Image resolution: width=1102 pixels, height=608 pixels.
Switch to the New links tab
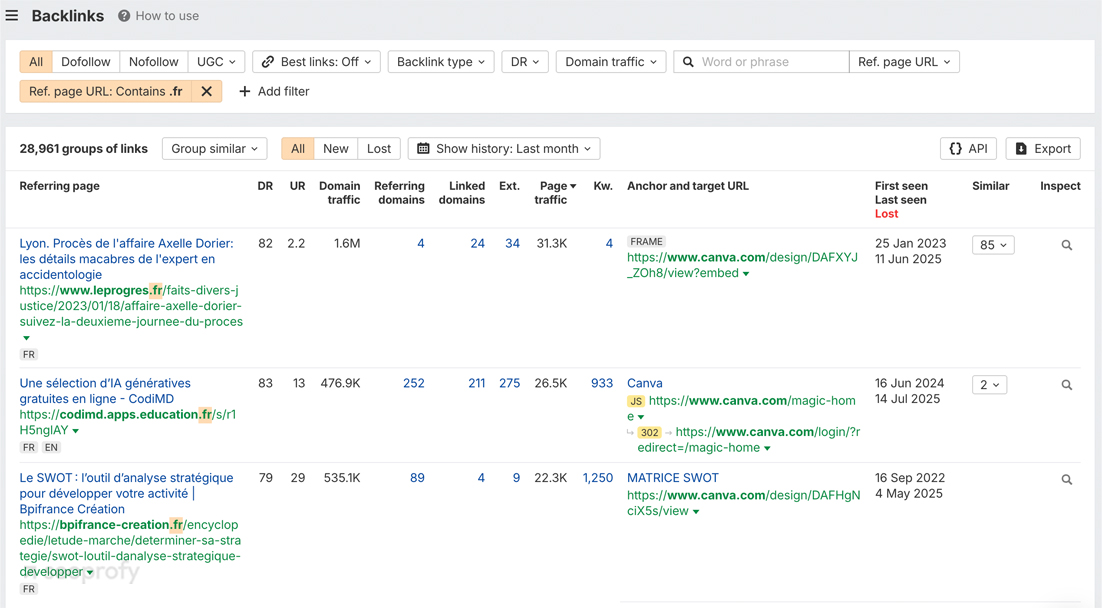tap(336, 148)
